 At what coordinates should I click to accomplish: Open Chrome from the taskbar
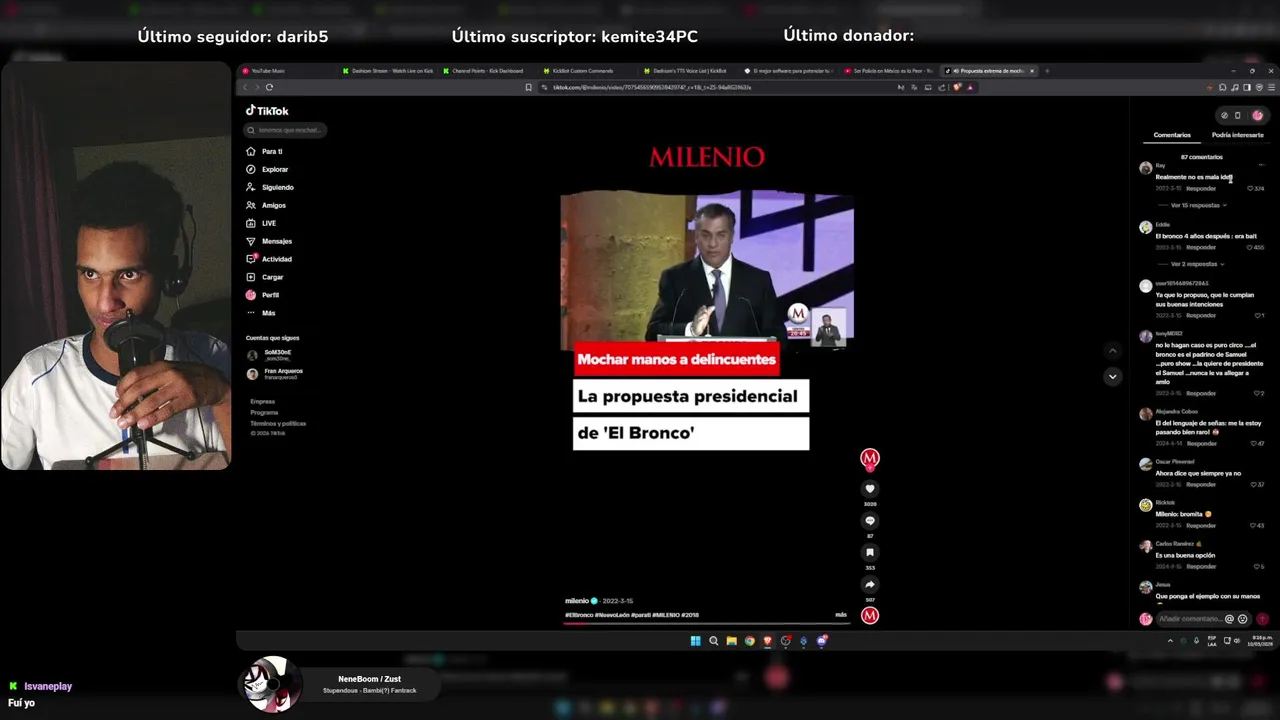[749, 641]
